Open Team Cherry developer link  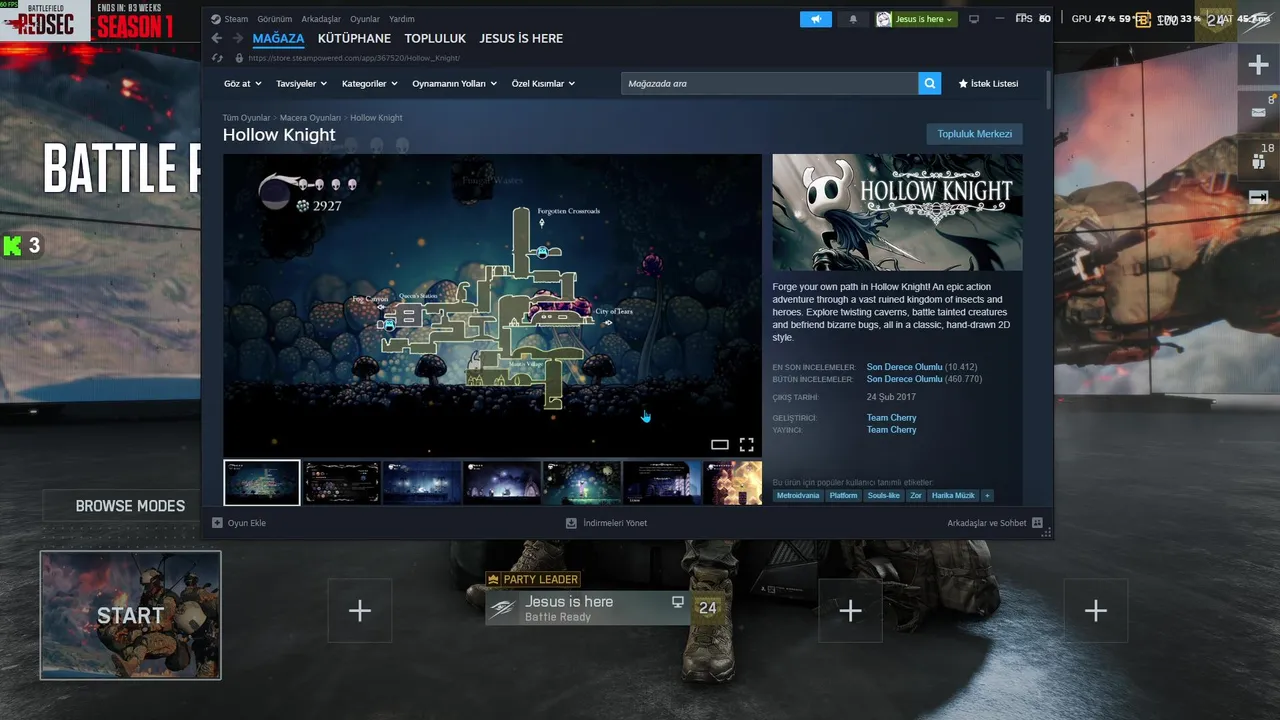click(891, 418)
